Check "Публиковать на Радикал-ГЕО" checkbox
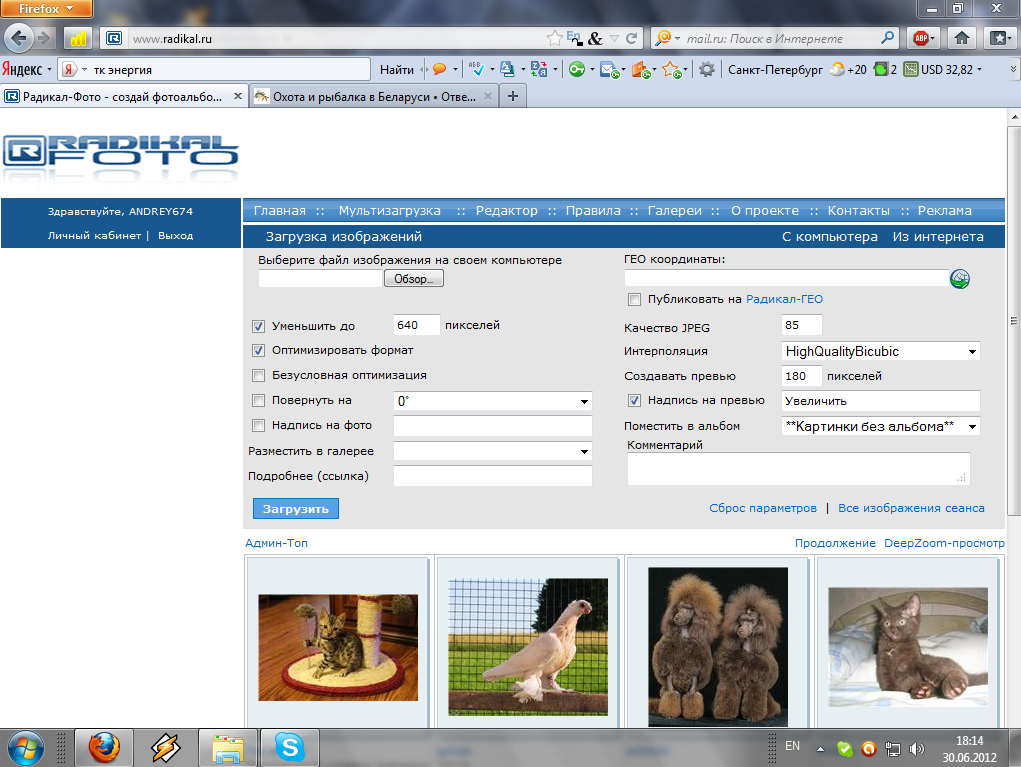 pos(634,299)
